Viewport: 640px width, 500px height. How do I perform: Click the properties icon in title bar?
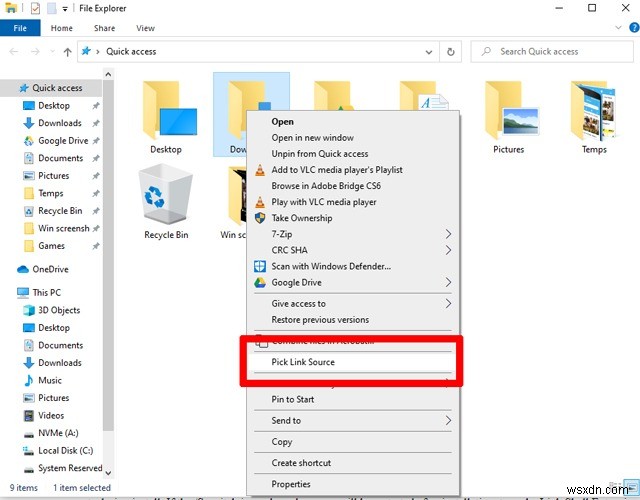tap(36, 8)
